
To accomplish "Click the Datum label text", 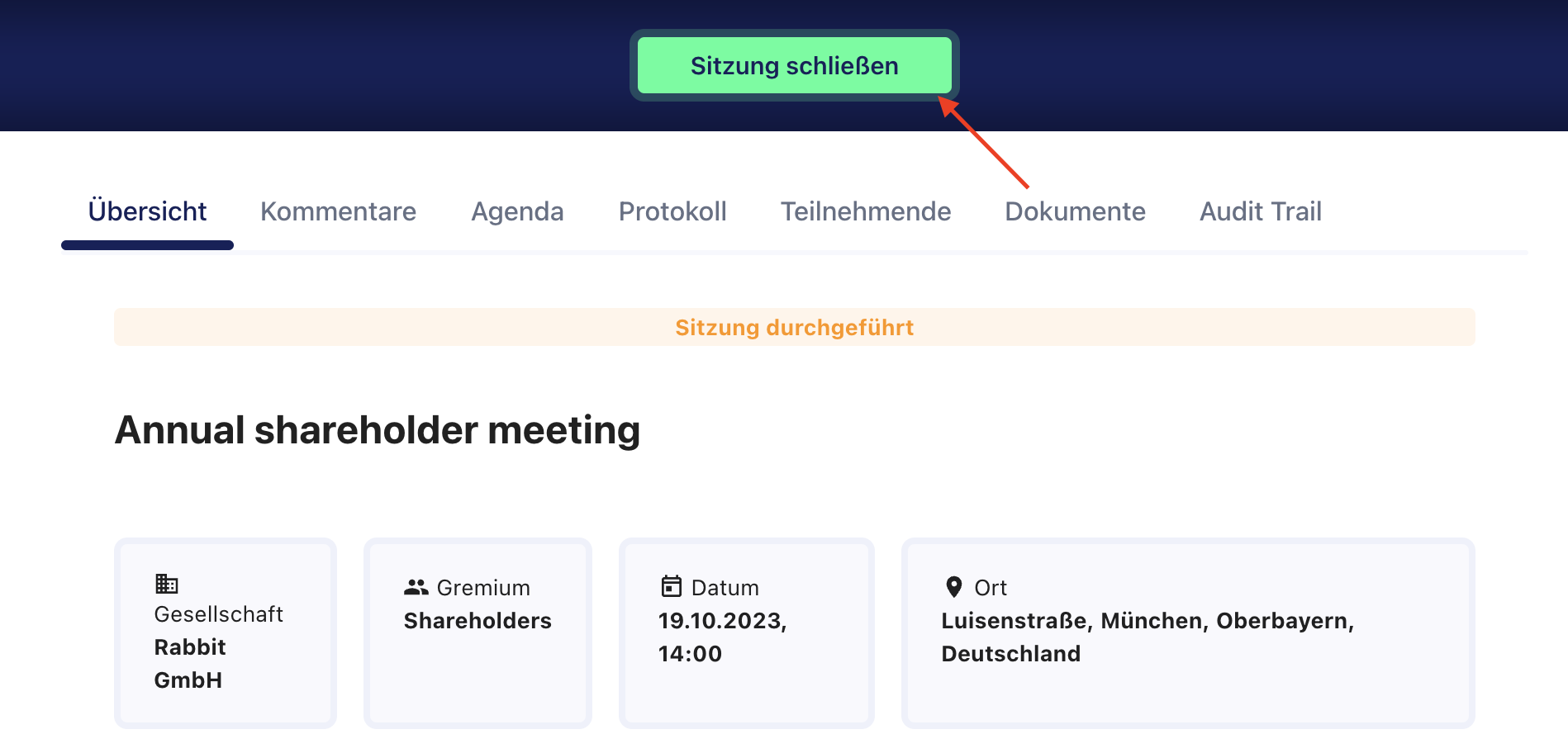I will coord(725,588).
